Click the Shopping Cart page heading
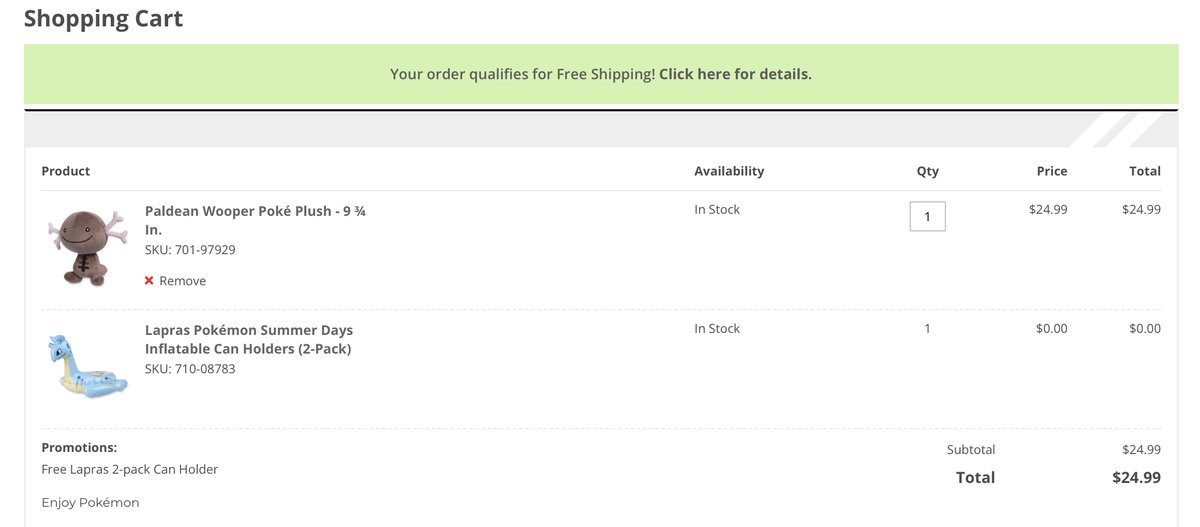1200x527 pixels. (103, 18)
